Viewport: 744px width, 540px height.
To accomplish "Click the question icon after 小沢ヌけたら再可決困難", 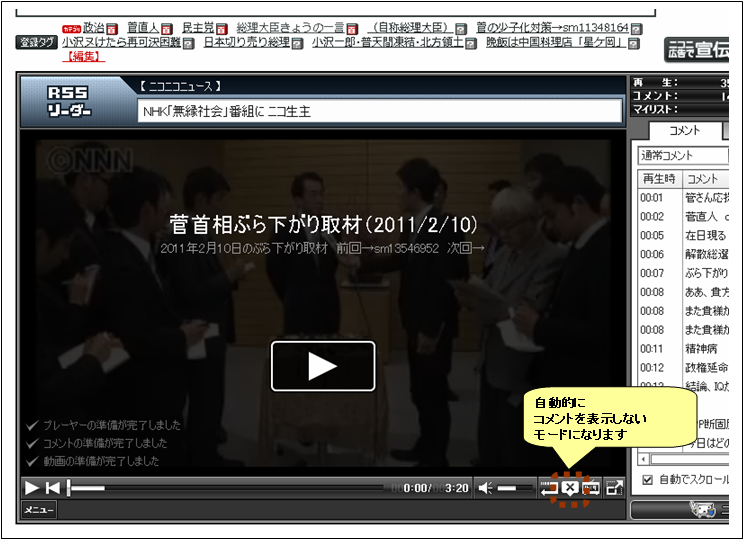I will (188, 44).
